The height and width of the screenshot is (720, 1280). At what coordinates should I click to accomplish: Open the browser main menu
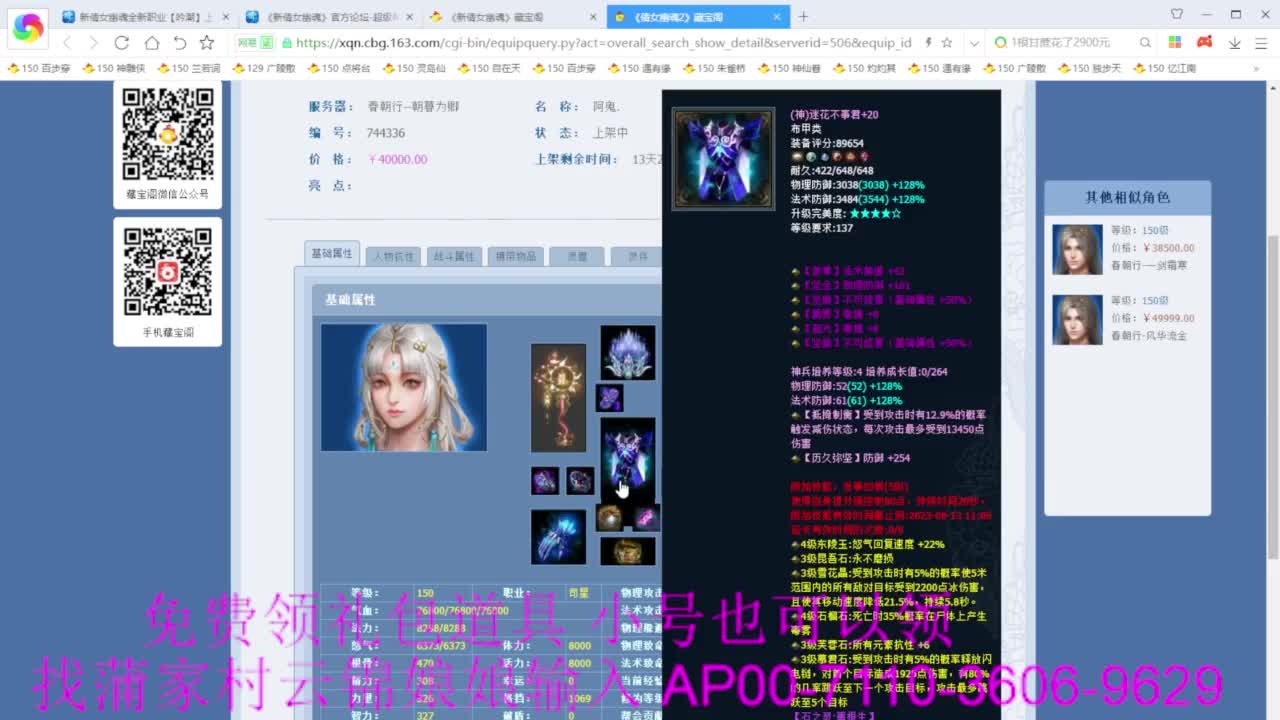point(1262,44)
